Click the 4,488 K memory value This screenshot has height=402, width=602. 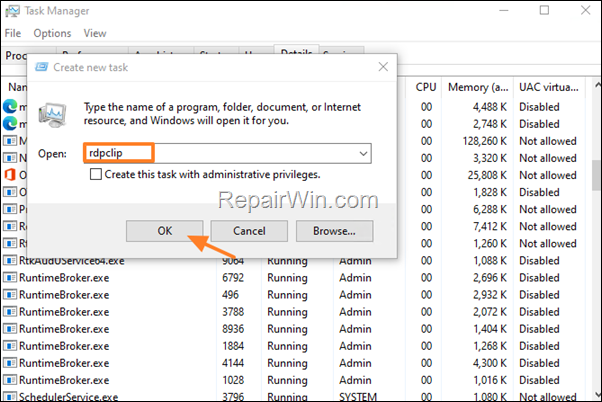(490, 107)
